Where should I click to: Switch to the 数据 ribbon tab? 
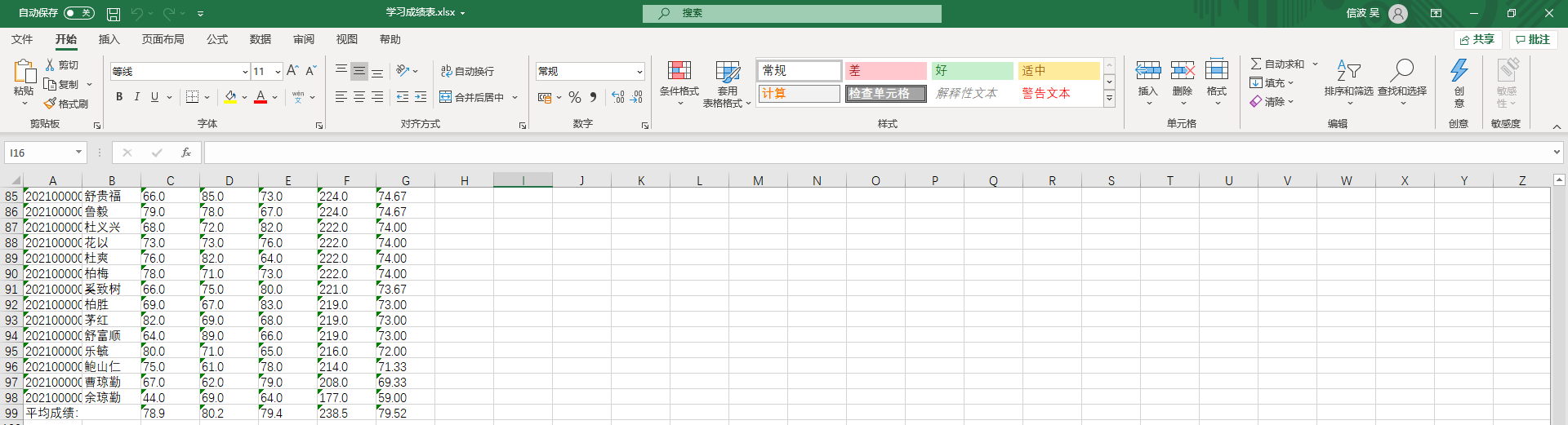[261, 39]
